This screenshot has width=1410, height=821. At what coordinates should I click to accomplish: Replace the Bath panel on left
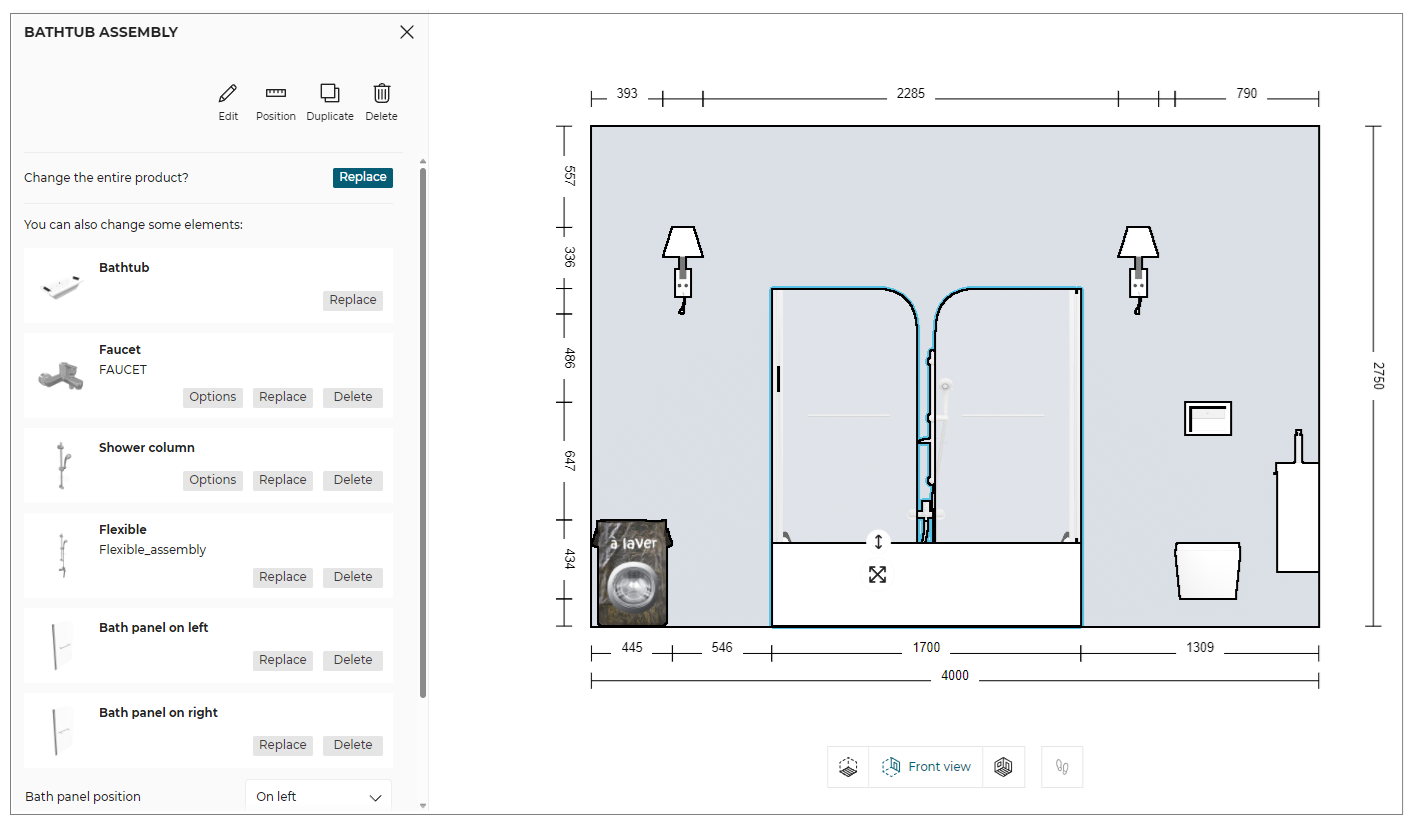pyautogui.click(x=283, y=660)
